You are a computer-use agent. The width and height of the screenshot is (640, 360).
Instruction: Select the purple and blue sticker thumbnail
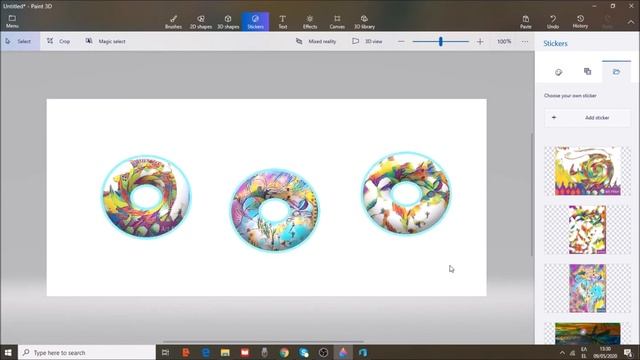tap(587, 288)
